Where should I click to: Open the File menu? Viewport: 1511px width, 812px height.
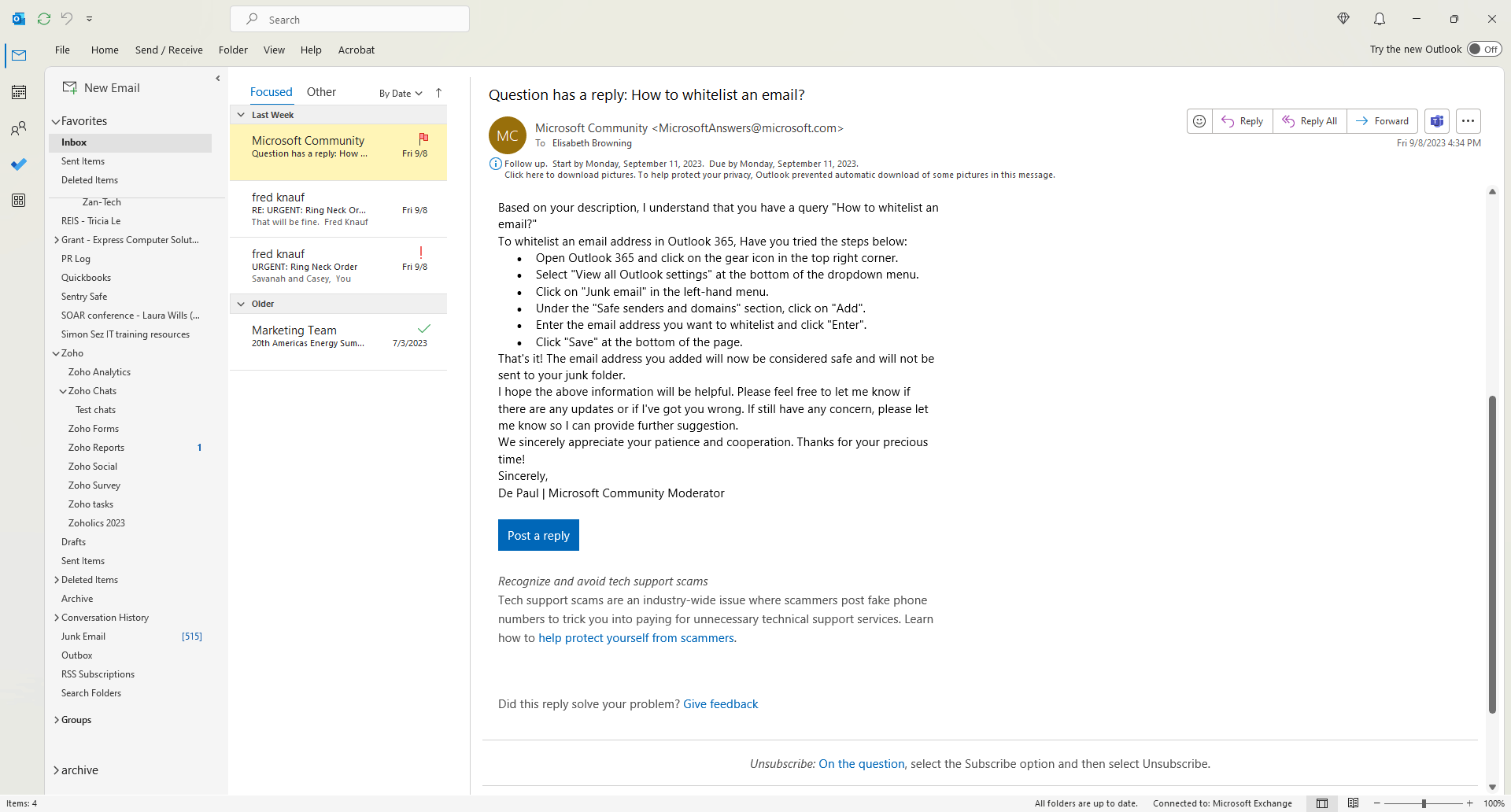tap(62, 50)
